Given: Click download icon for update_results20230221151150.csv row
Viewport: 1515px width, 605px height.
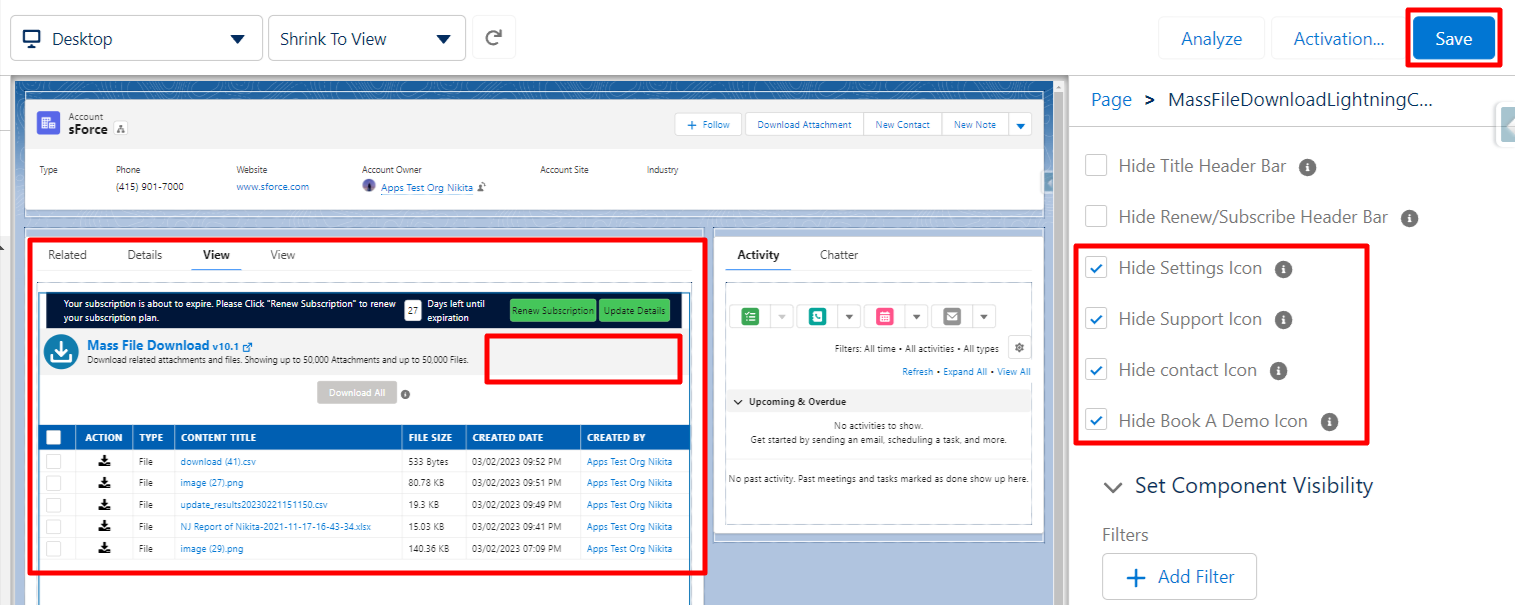Looking at the screenshot, I should [104, 505].
